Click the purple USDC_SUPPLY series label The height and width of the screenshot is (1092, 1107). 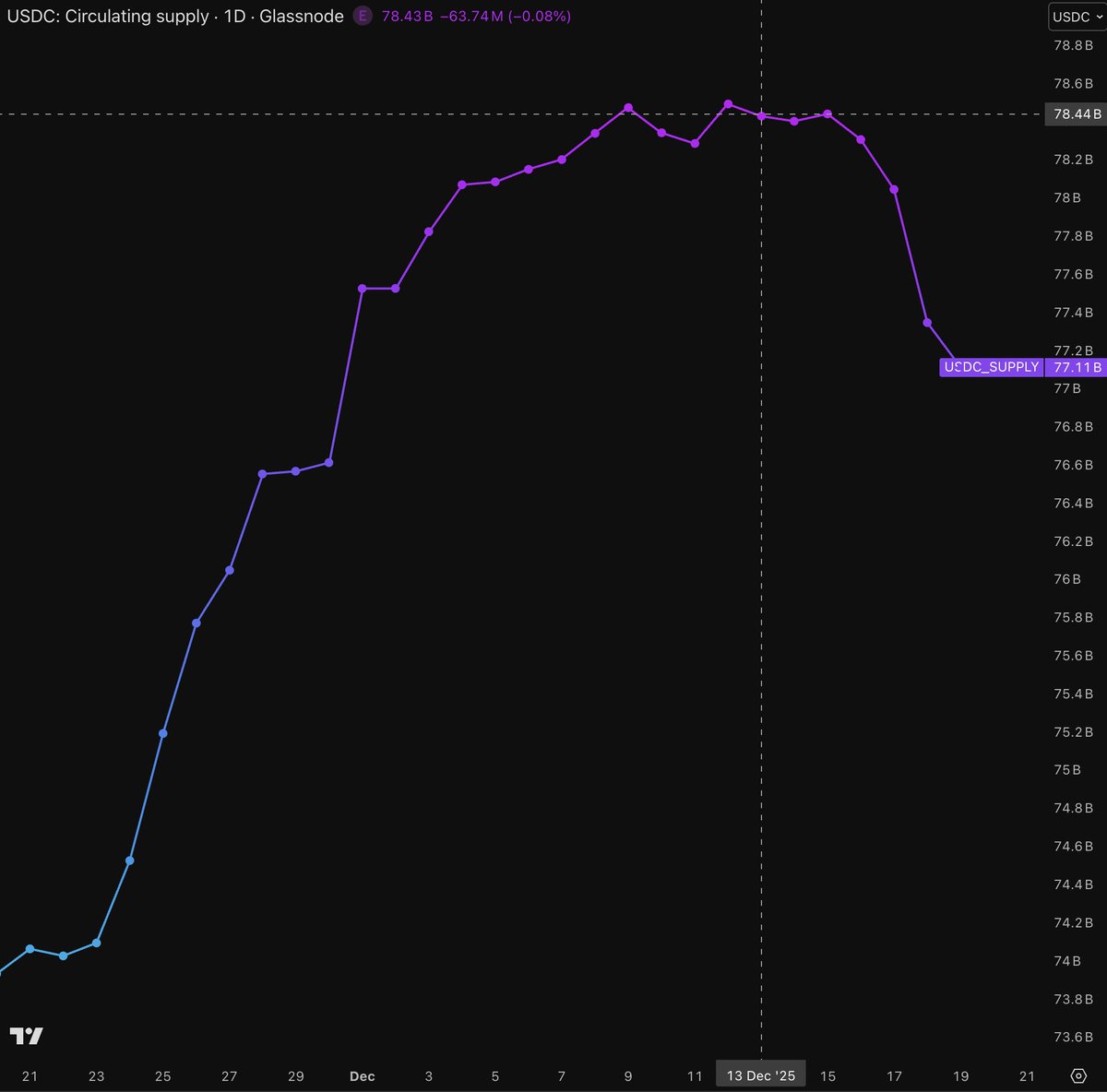[991, 367]
